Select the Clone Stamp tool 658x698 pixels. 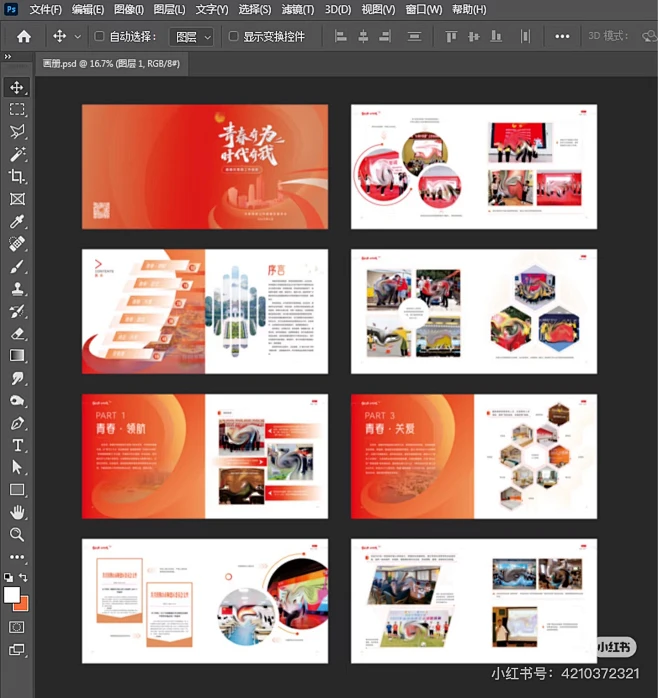click(17, 288)
